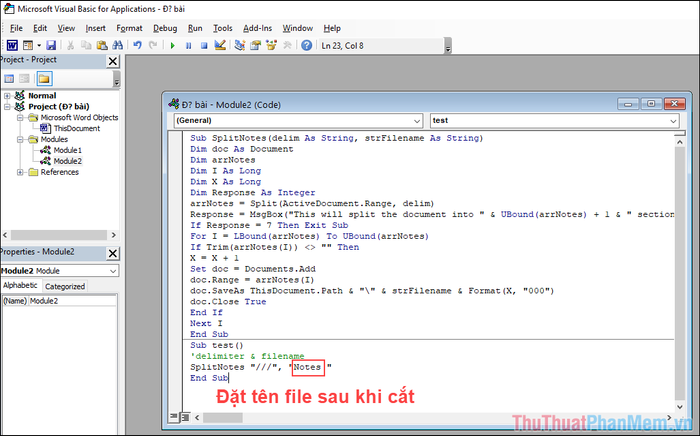Click the code window horizontal scrollbar thumb

pos(223,418)
